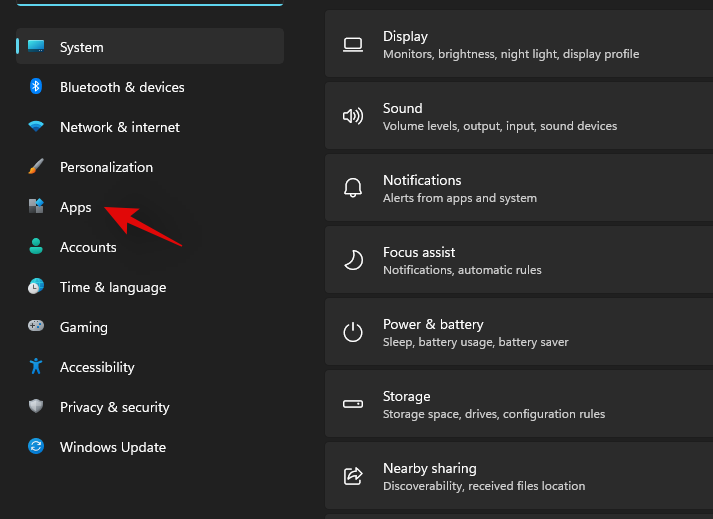Click the Accounts person icon

tap(36, 247)
